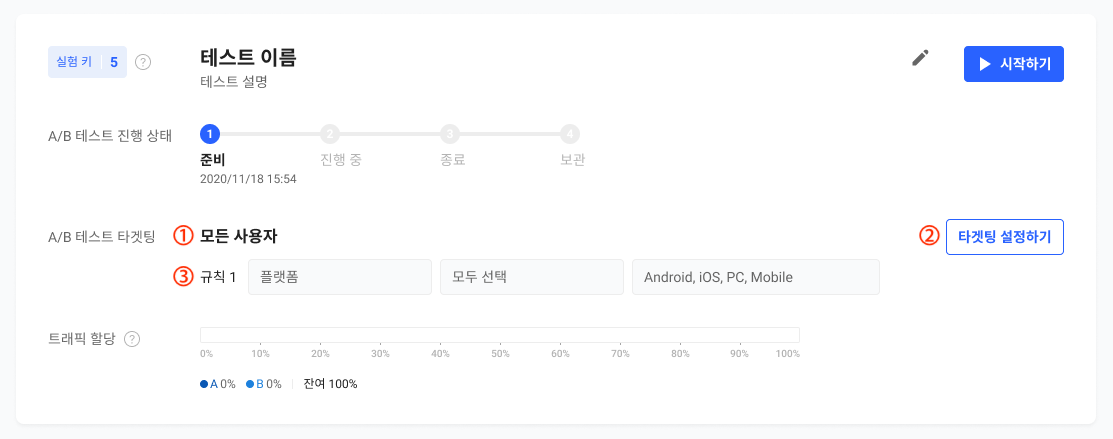Click the B 0% legend dot
1113x439 pixels.
[x=250, y=384]
